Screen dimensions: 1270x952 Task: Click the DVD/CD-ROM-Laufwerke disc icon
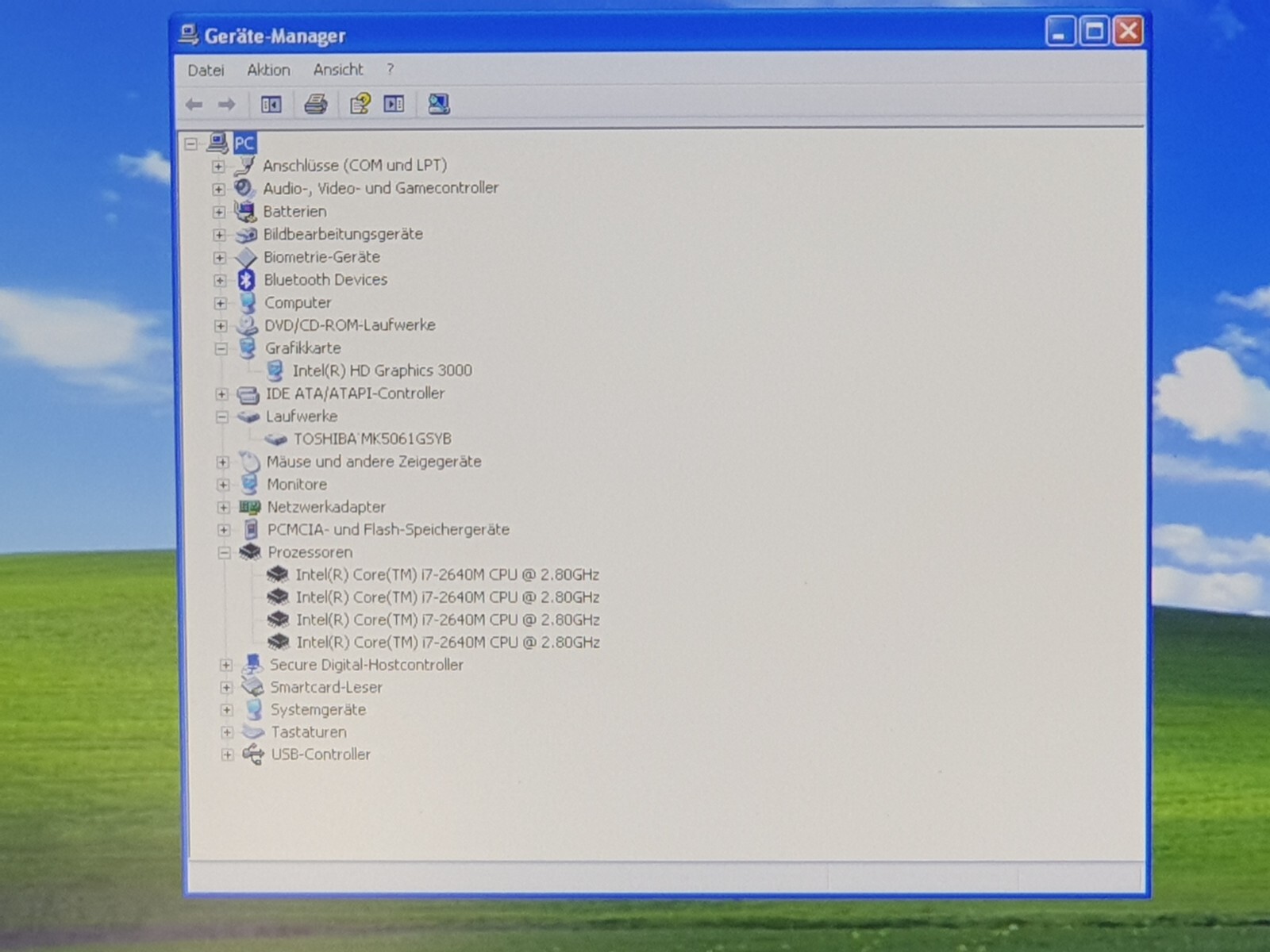pos(247,325)
